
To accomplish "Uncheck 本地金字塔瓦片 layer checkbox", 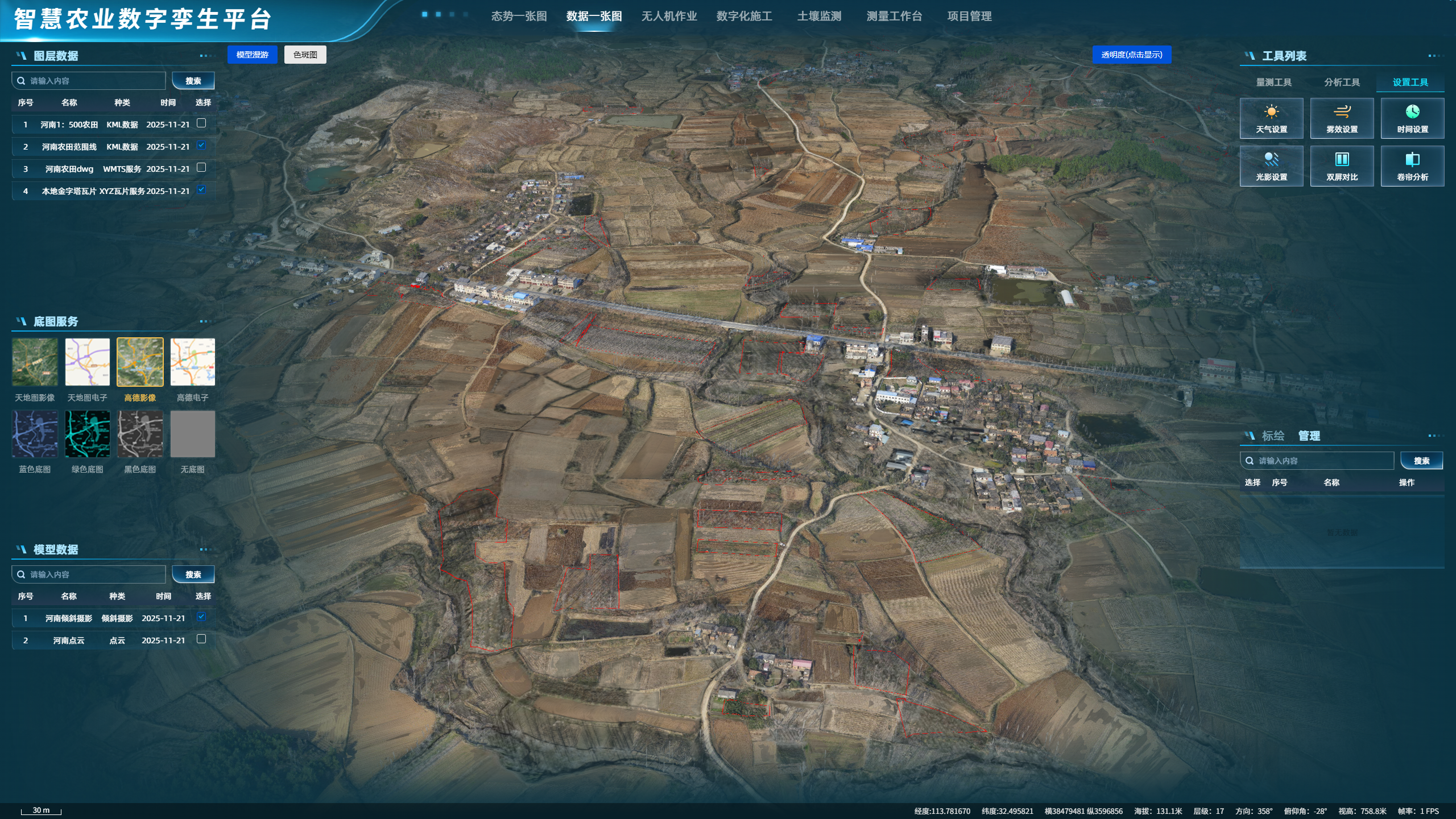I will pos(201,189).
